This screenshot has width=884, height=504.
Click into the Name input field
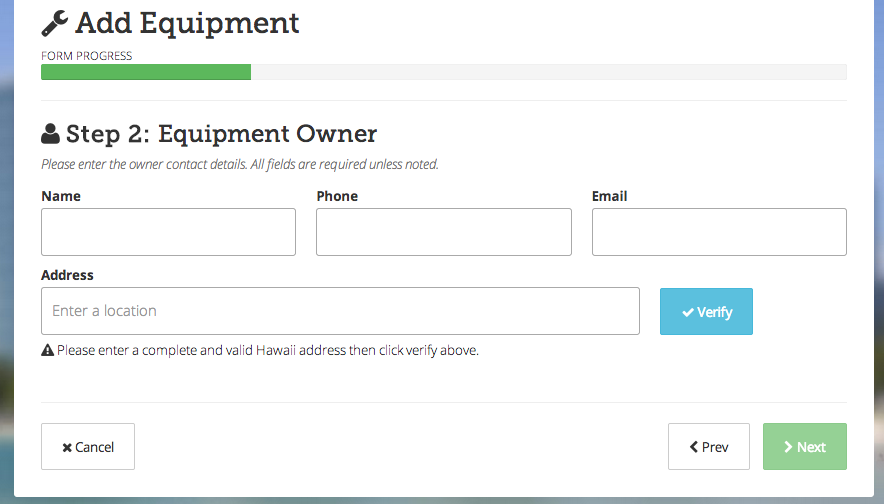pos(168,232)
